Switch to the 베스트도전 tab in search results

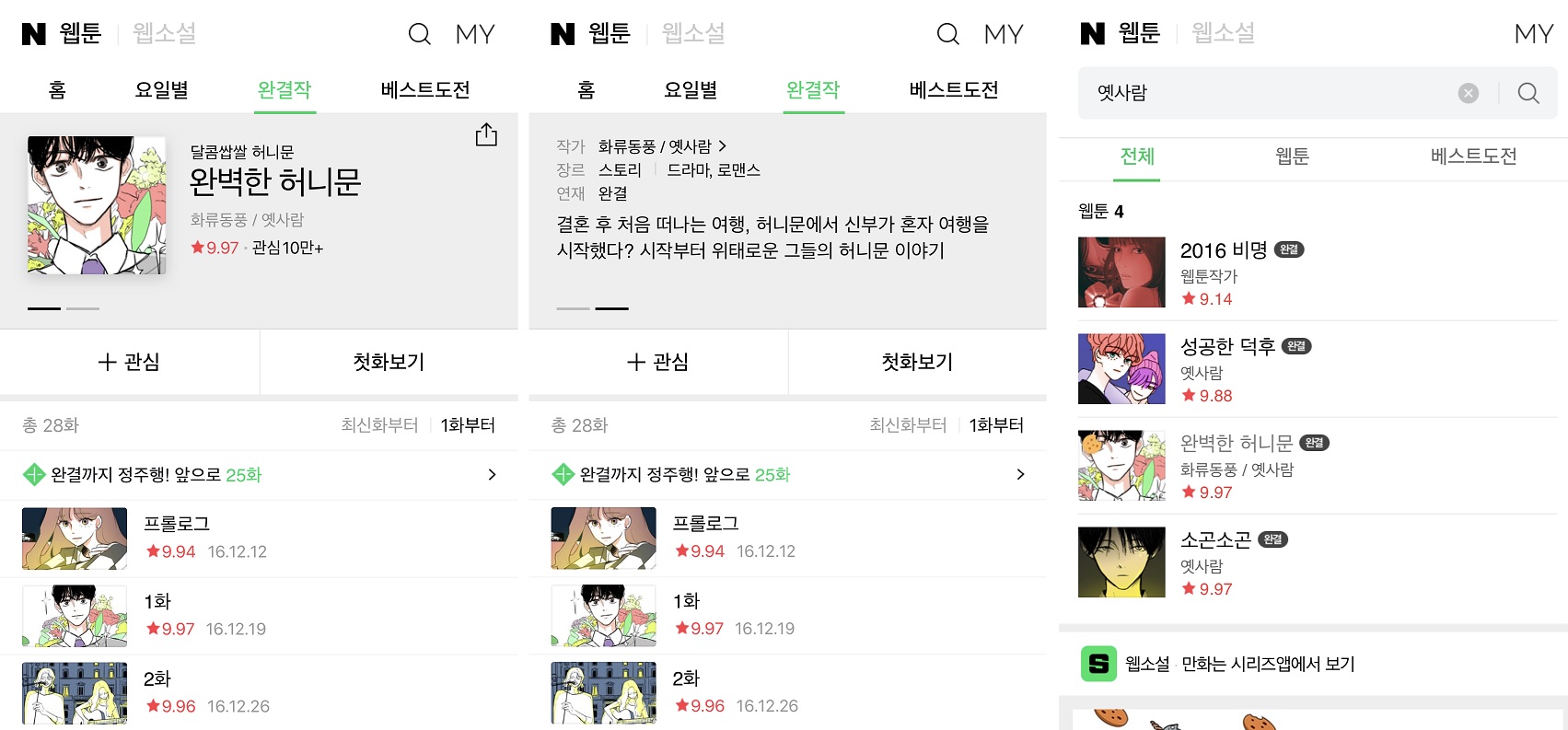[1473, 156]
